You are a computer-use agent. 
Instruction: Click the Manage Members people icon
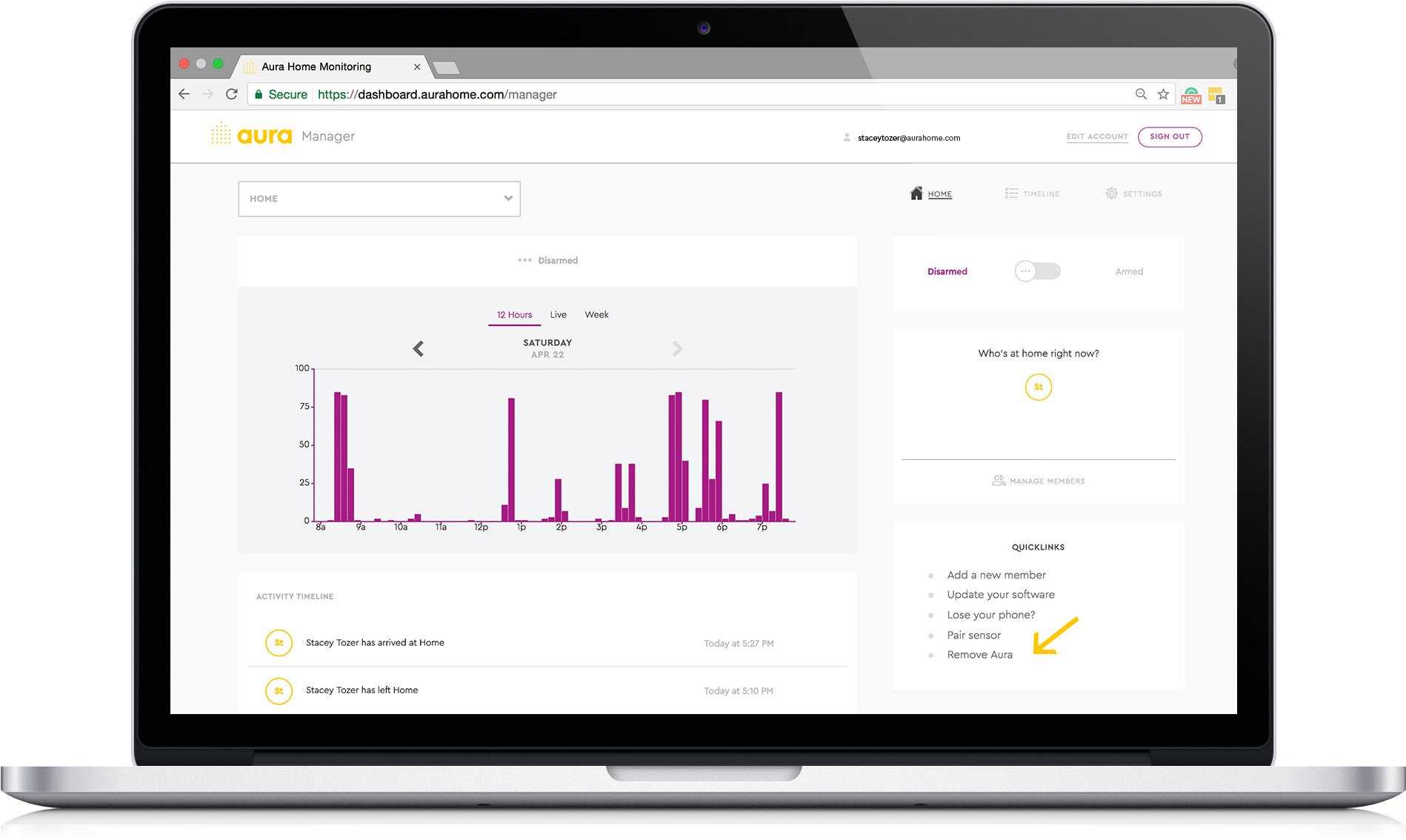click(999, 480)
